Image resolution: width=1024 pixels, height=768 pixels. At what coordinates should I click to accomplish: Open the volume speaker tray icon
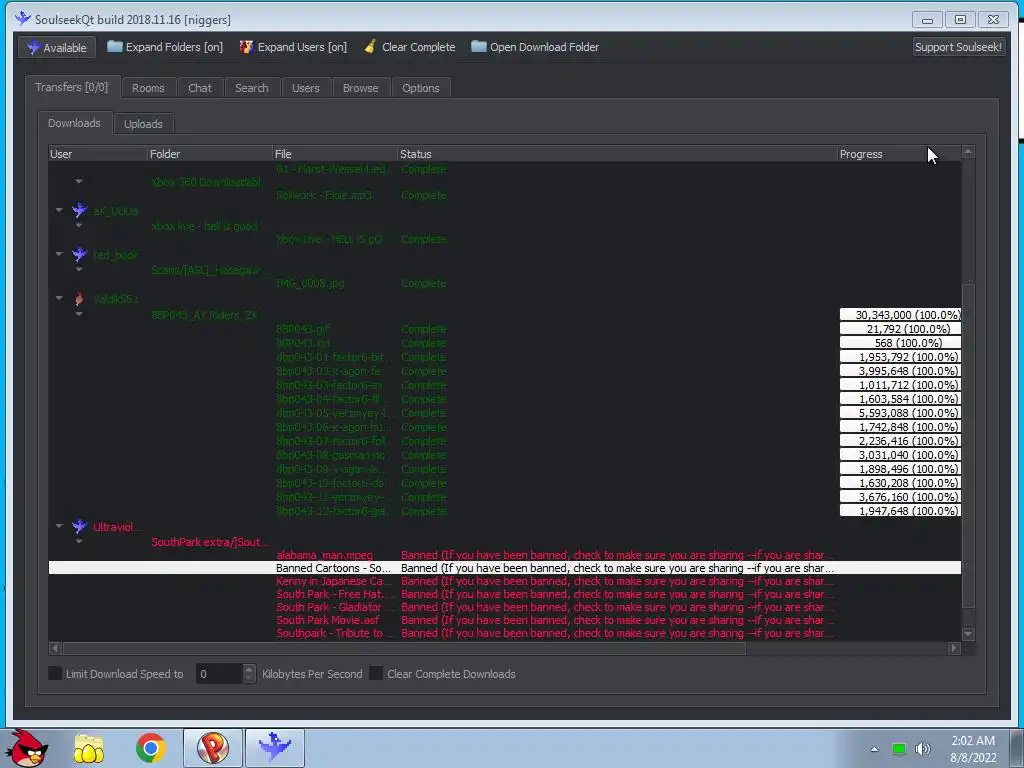(923, 749)
